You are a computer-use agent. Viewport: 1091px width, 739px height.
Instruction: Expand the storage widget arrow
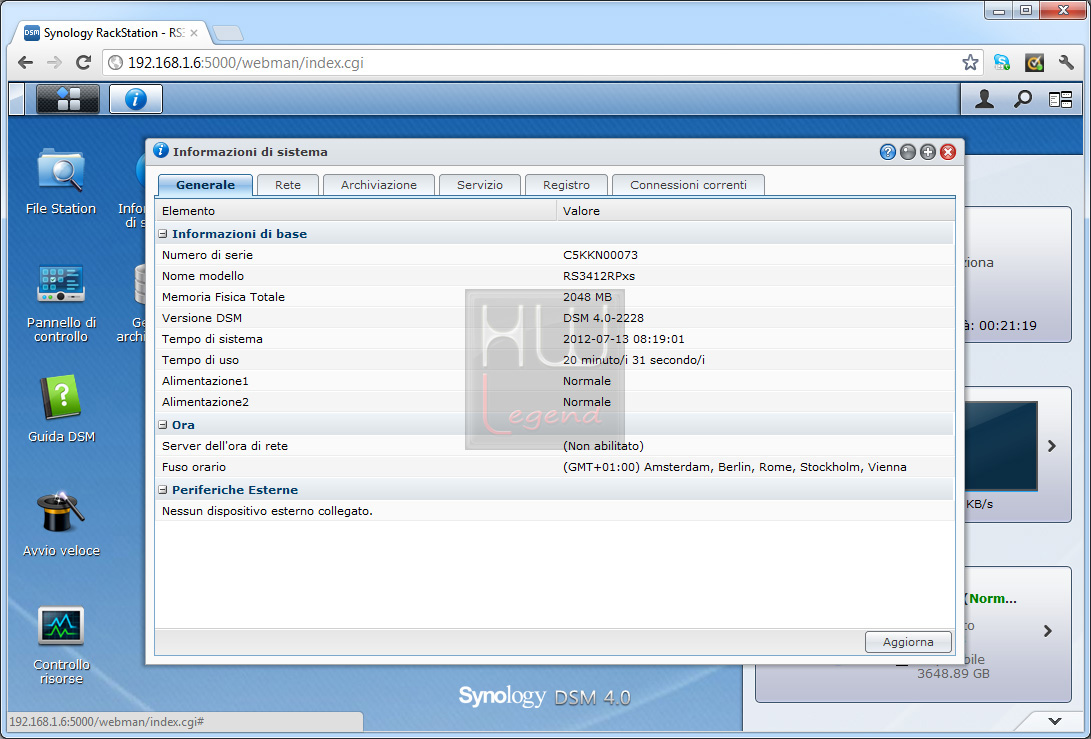1048,631
